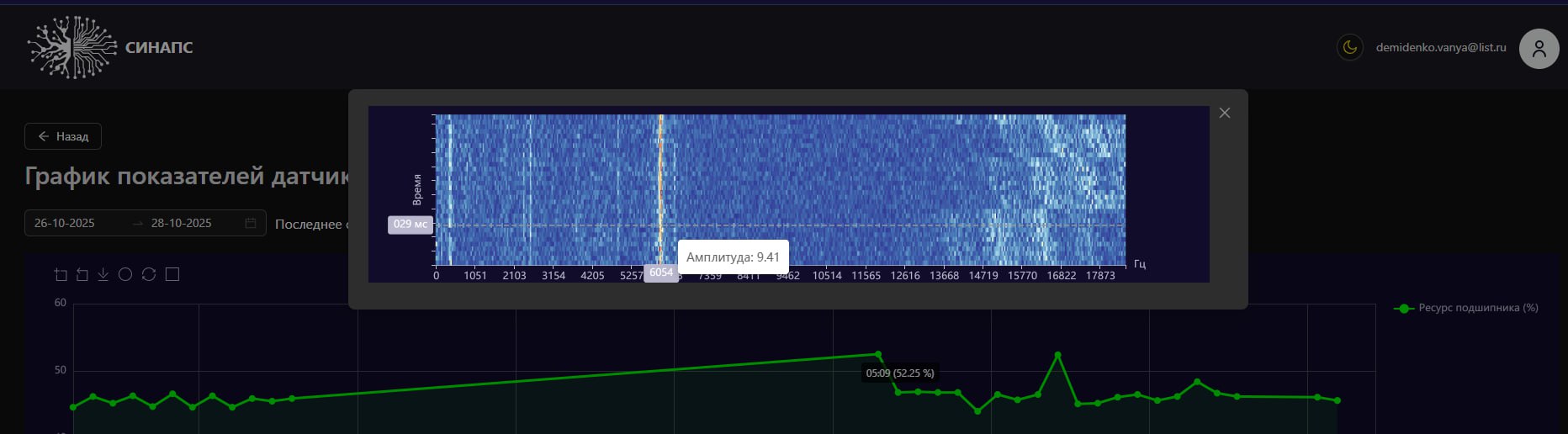Viewport: 1568px width, 434px height.
Task: Click the 029 мс time axis label
Action: tap(411, 225)
